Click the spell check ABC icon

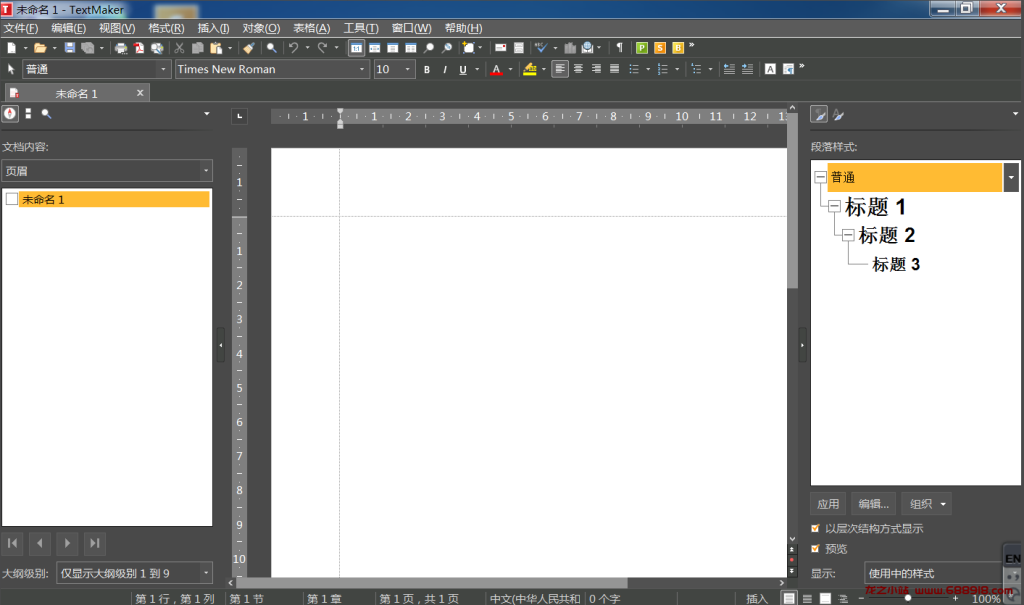click(541, 48)
